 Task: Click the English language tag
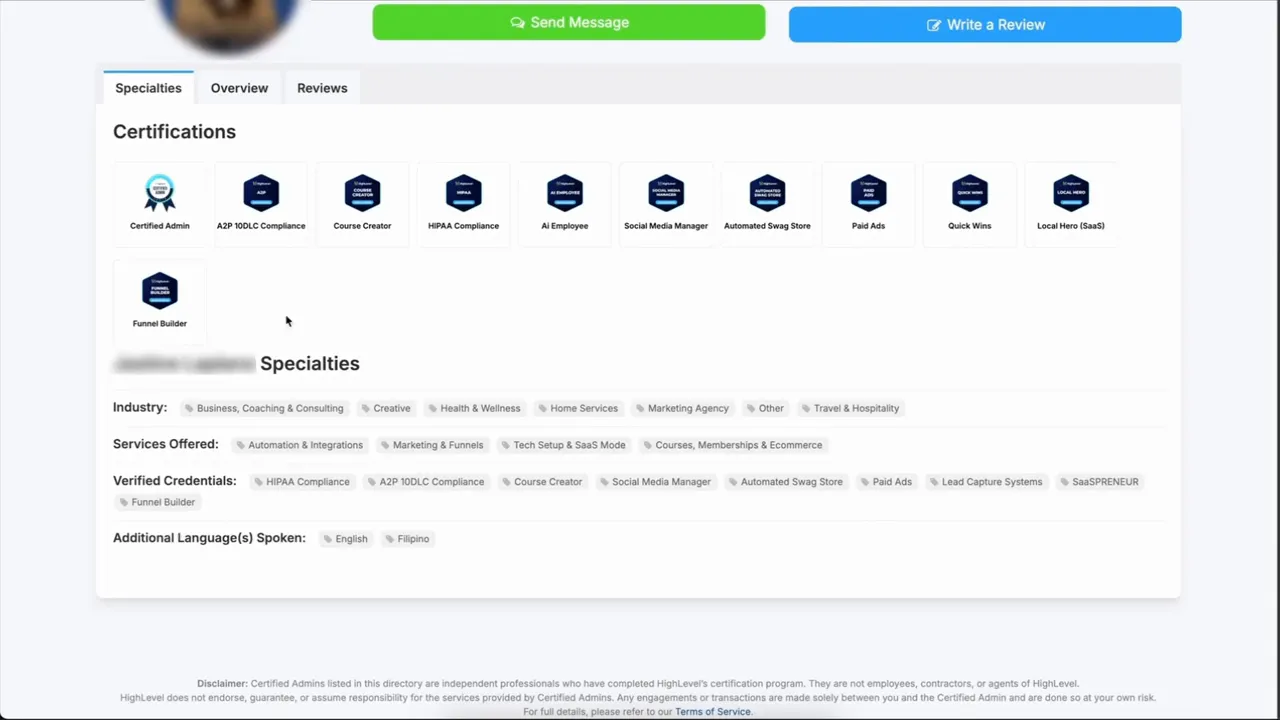346,539
